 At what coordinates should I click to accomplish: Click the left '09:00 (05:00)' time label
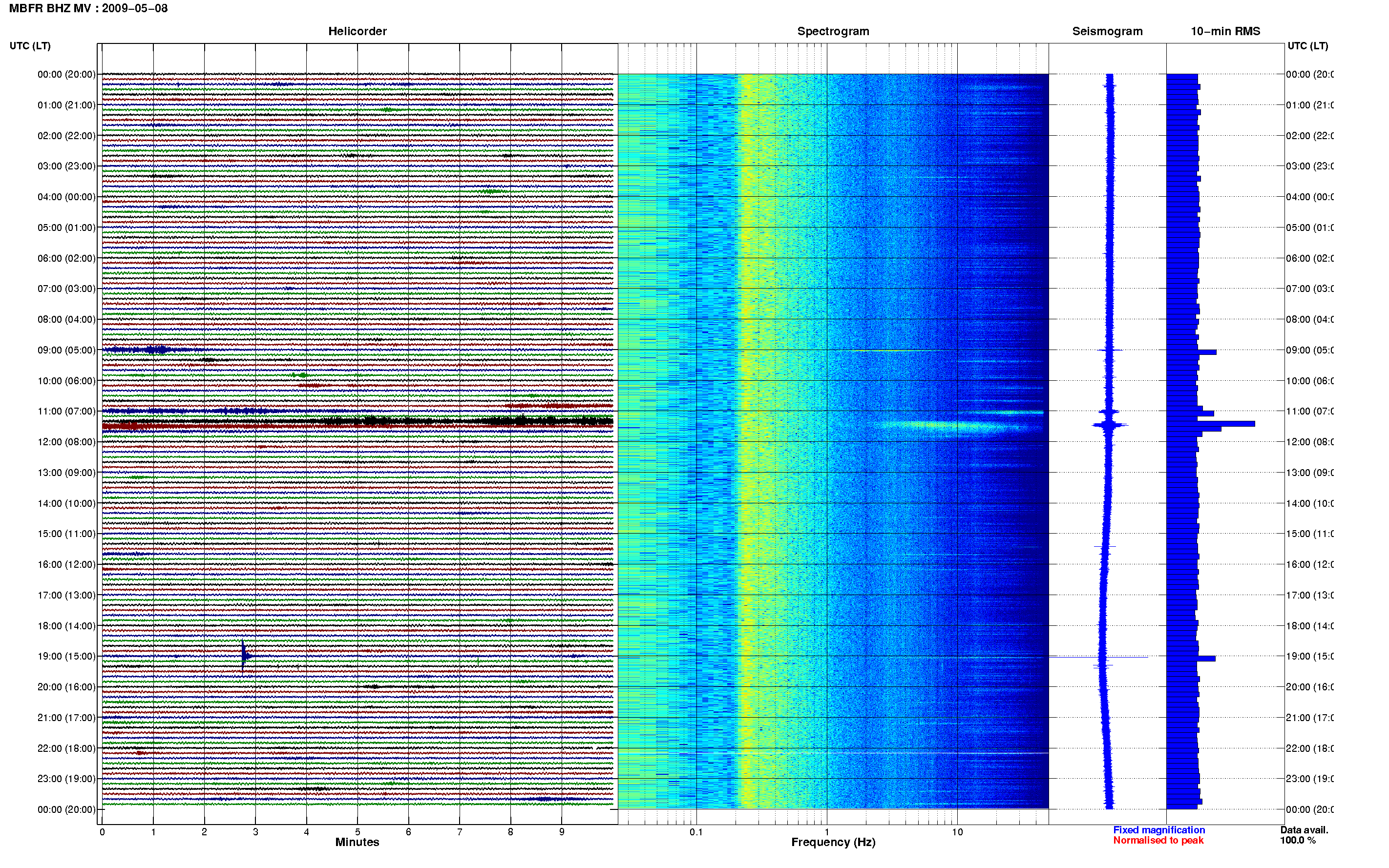(x=66, y=350)
